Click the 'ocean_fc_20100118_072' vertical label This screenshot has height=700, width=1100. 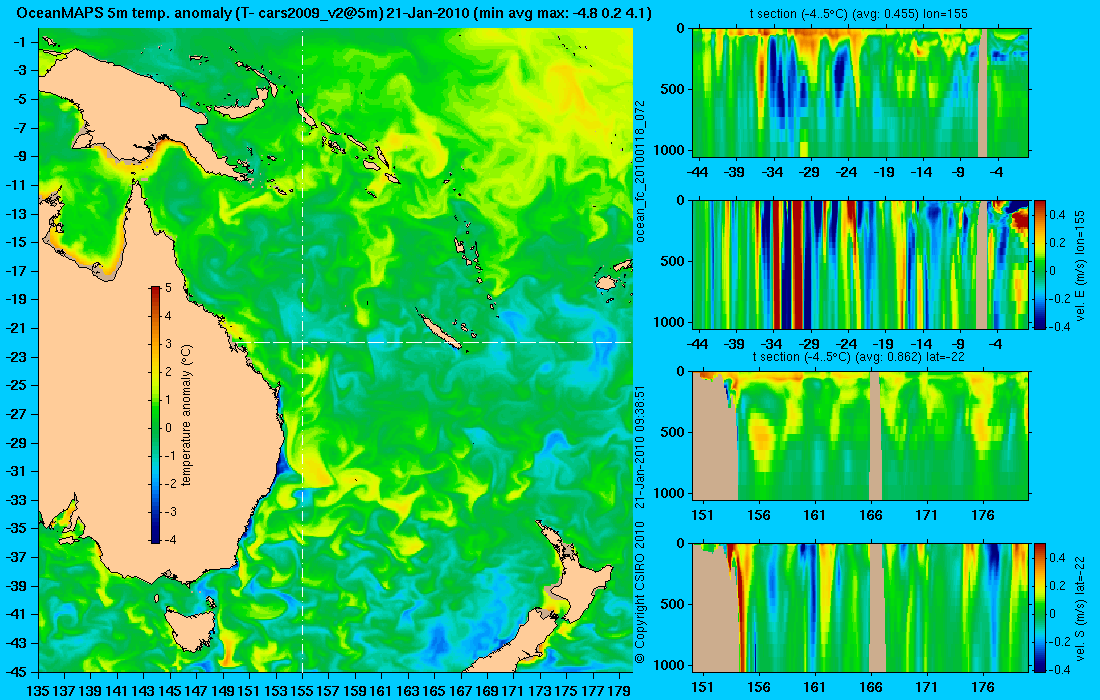point(640,172)
